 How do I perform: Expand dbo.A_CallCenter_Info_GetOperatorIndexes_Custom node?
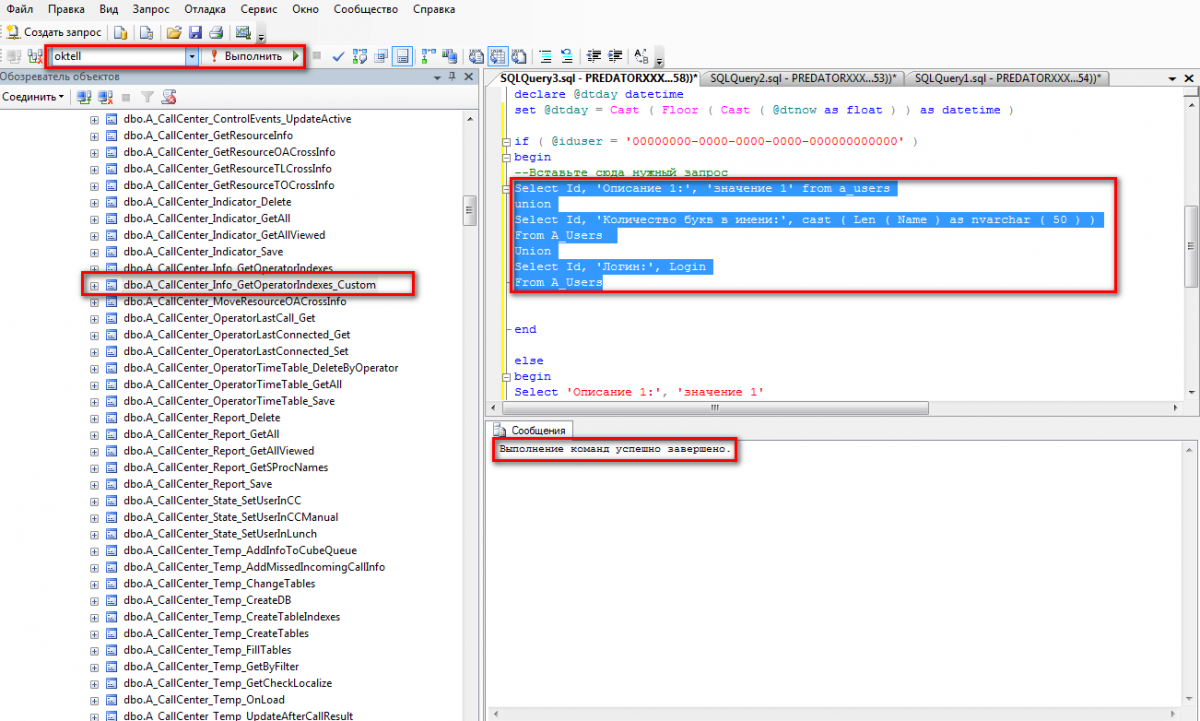pyautogui.click(x=95, y=285)
